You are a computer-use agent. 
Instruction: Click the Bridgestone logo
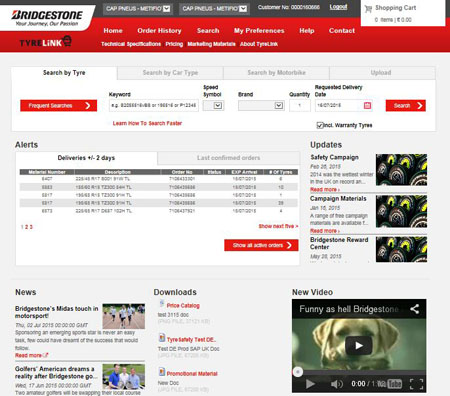[47, 18]
